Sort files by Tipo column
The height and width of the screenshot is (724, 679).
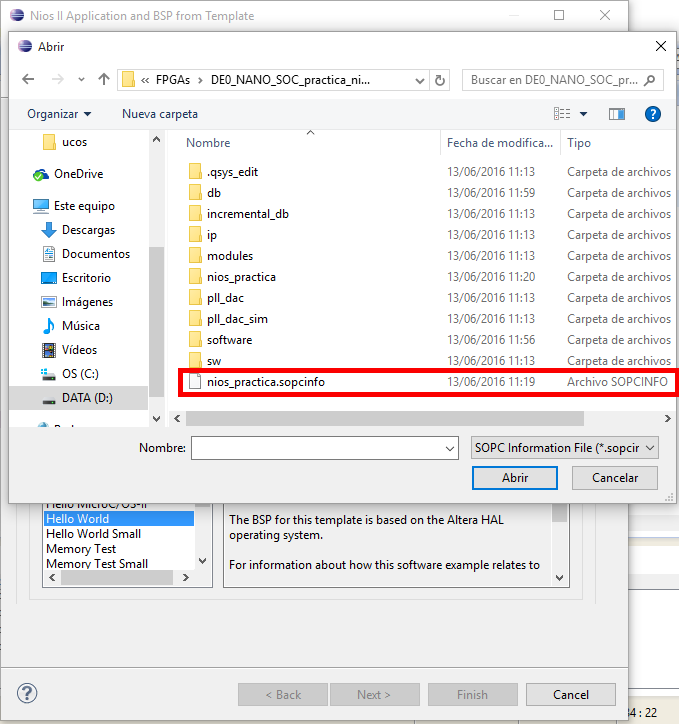[x=579, y=143]
